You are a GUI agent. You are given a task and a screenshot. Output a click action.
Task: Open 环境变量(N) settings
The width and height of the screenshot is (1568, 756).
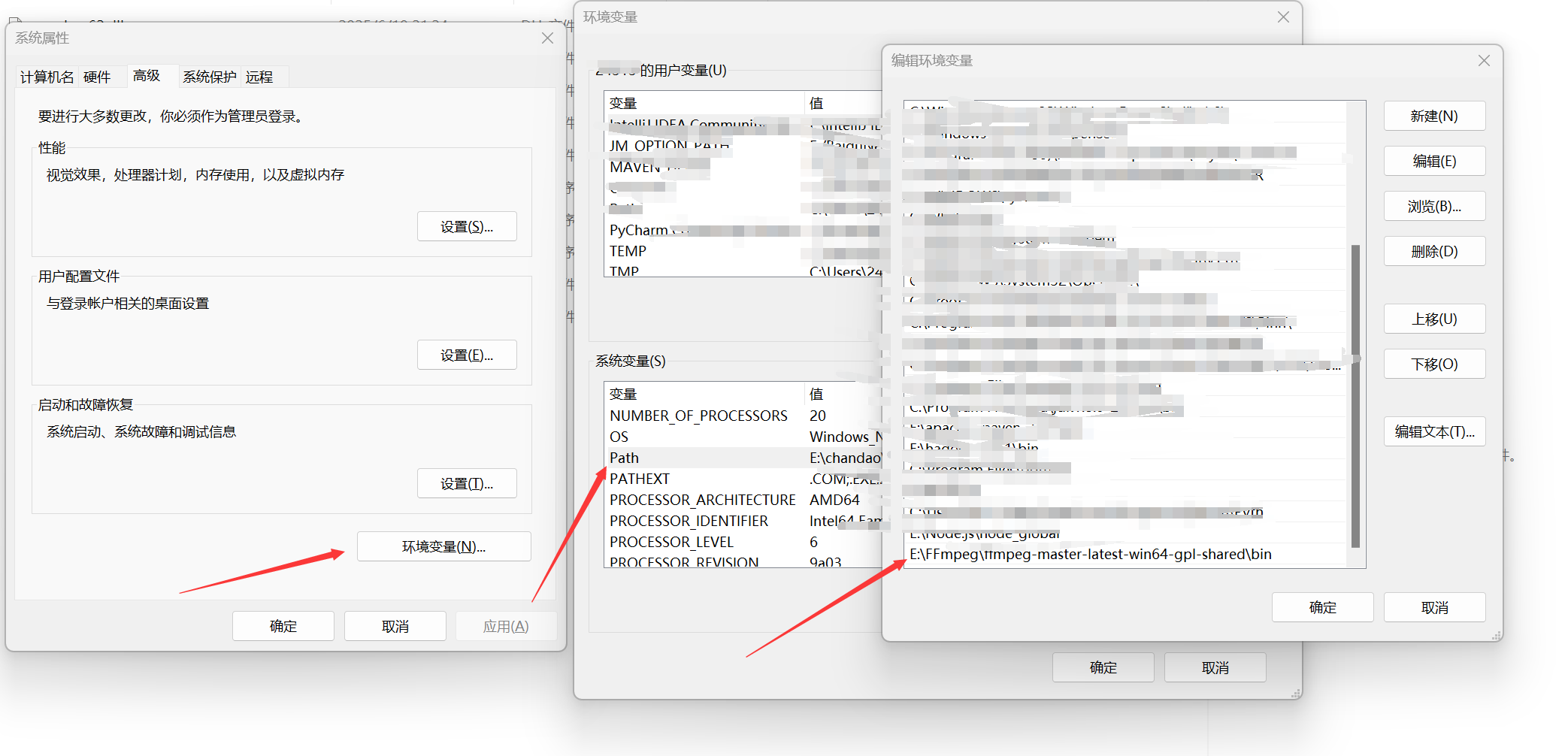443,546
